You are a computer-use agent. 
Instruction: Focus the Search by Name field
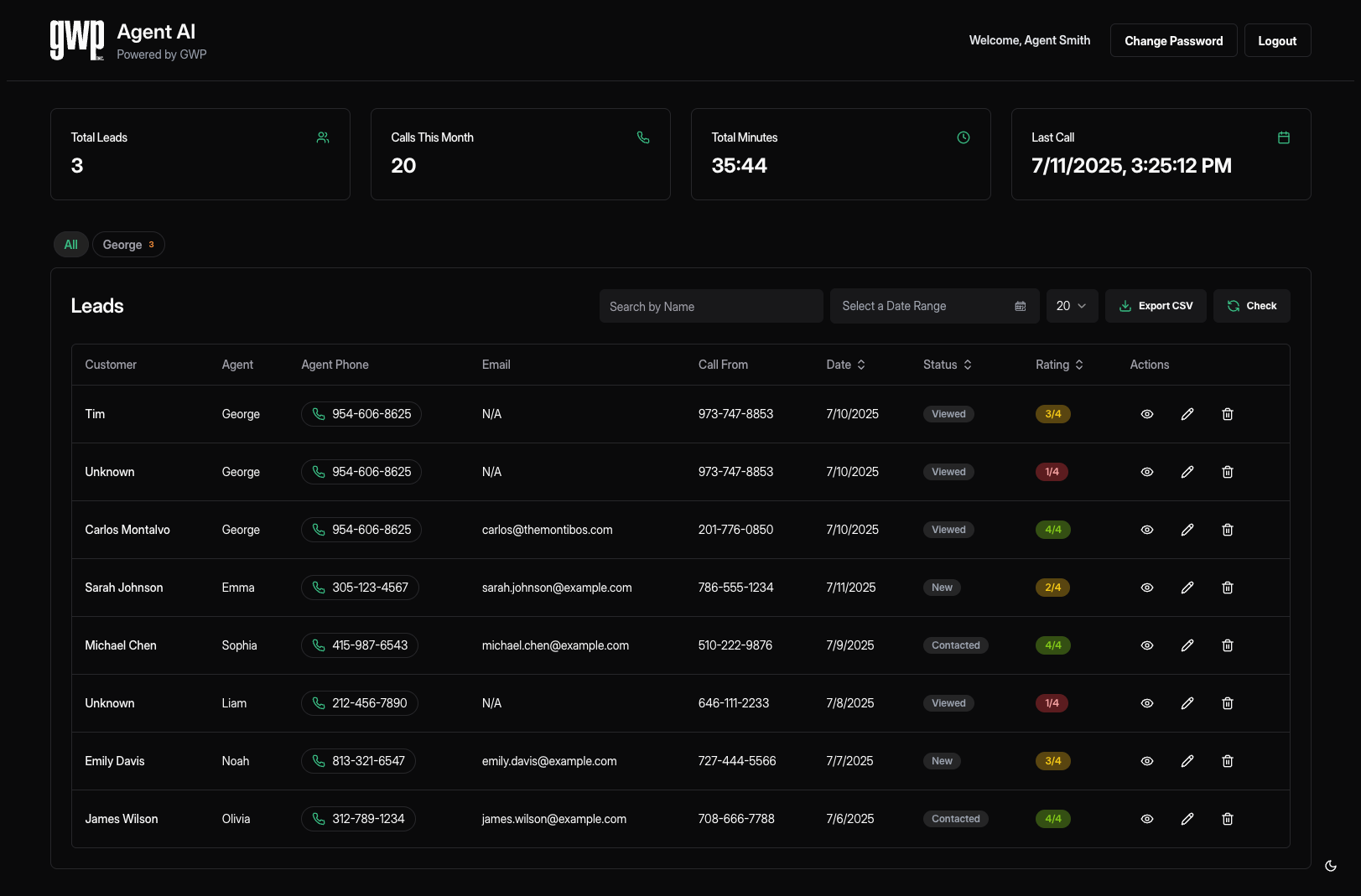click(x=710, y=306)
